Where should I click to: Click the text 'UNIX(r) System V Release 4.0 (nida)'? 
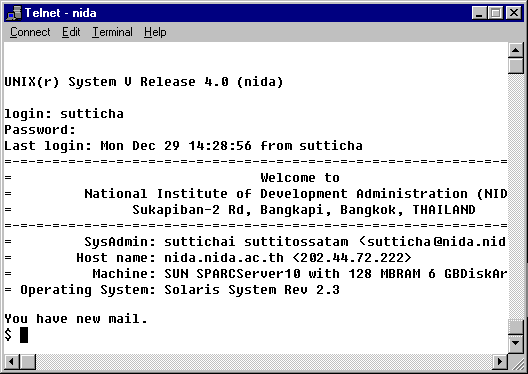click(x=144, y=82)
